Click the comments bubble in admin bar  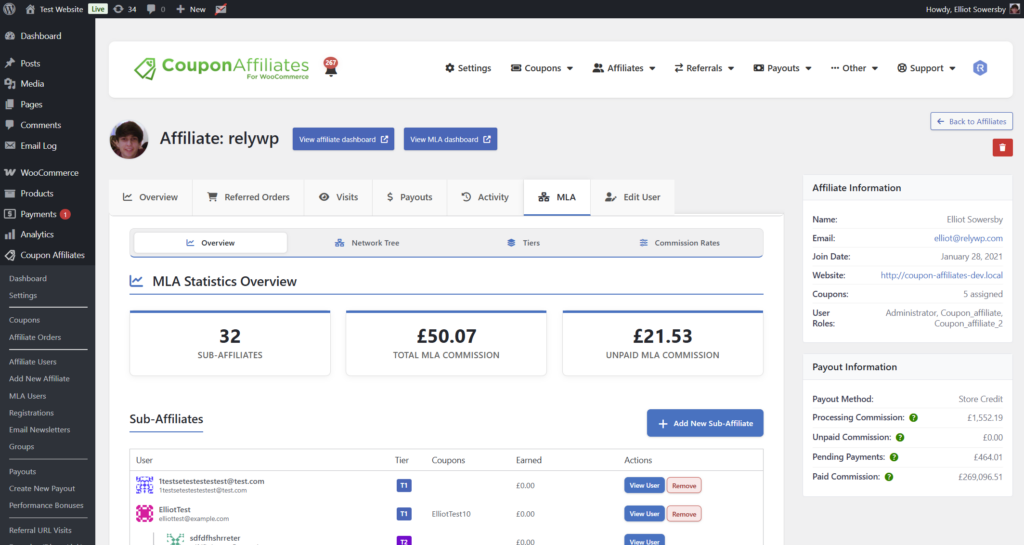[x=155, y=9]
